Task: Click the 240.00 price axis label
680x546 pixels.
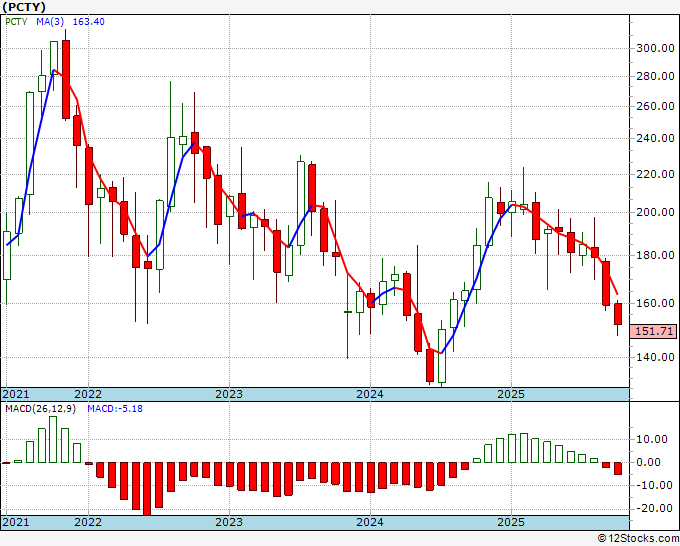Action: coord(655,139)
